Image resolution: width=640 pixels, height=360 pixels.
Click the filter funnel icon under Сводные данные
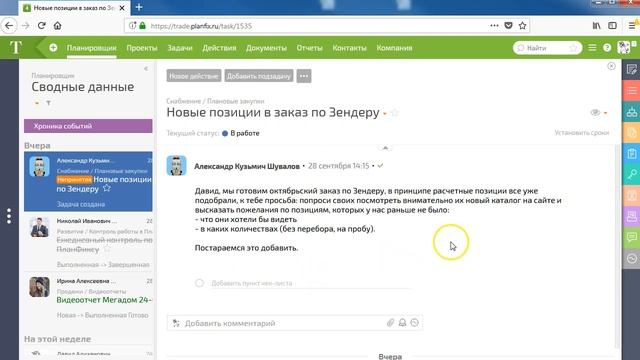point(48,103)
